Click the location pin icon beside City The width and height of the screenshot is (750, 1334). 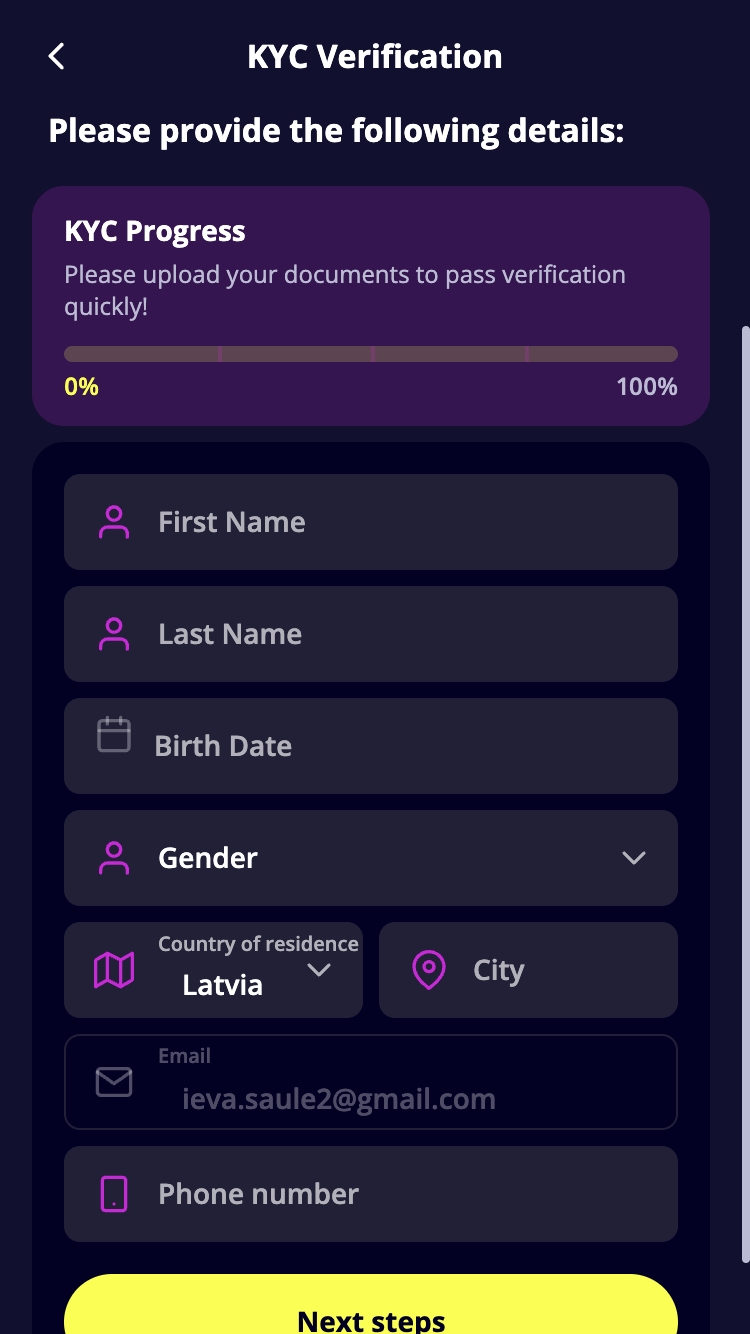429,970
